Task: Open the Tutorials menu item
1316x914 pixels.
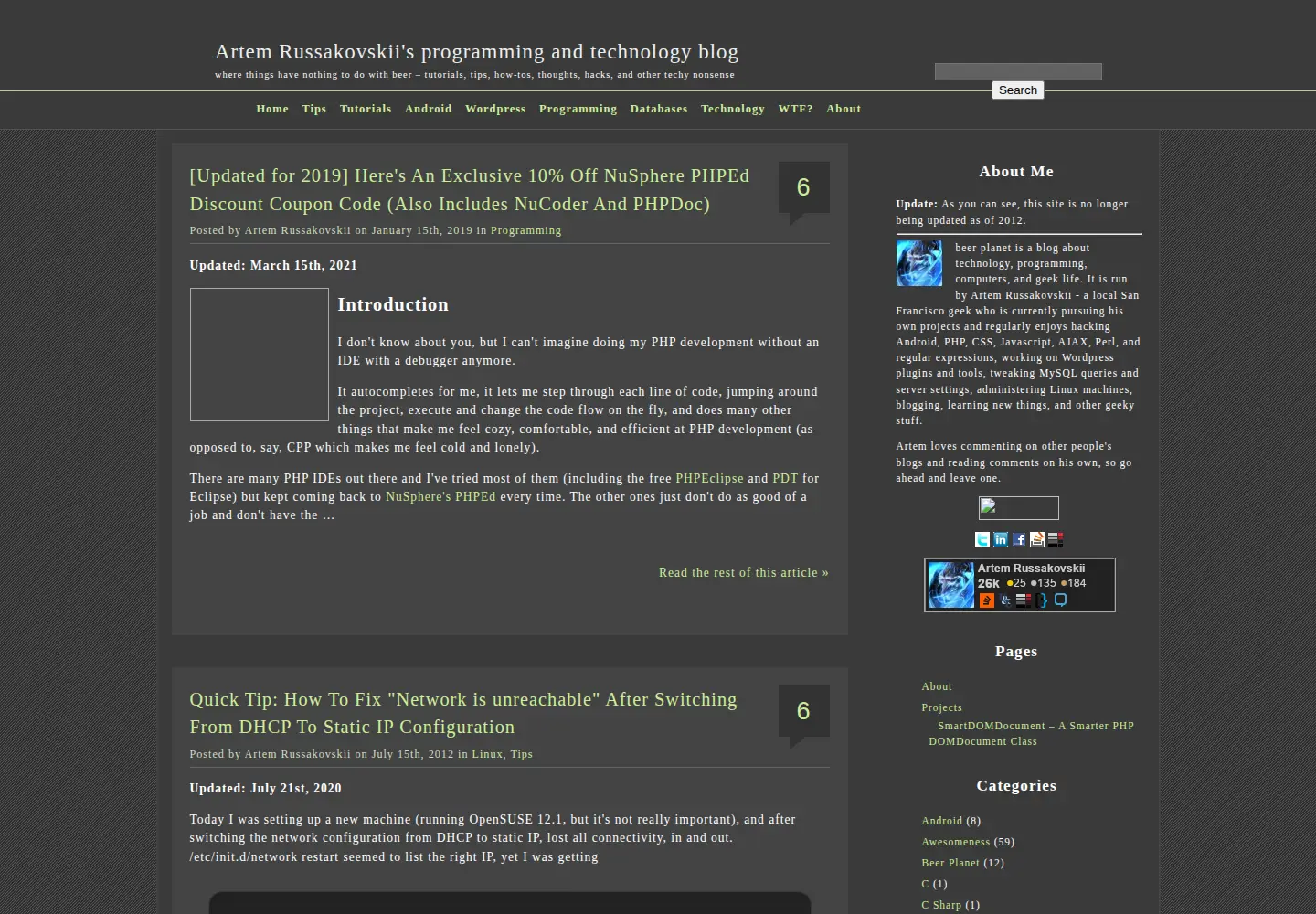Action: [x=366, y=109]
